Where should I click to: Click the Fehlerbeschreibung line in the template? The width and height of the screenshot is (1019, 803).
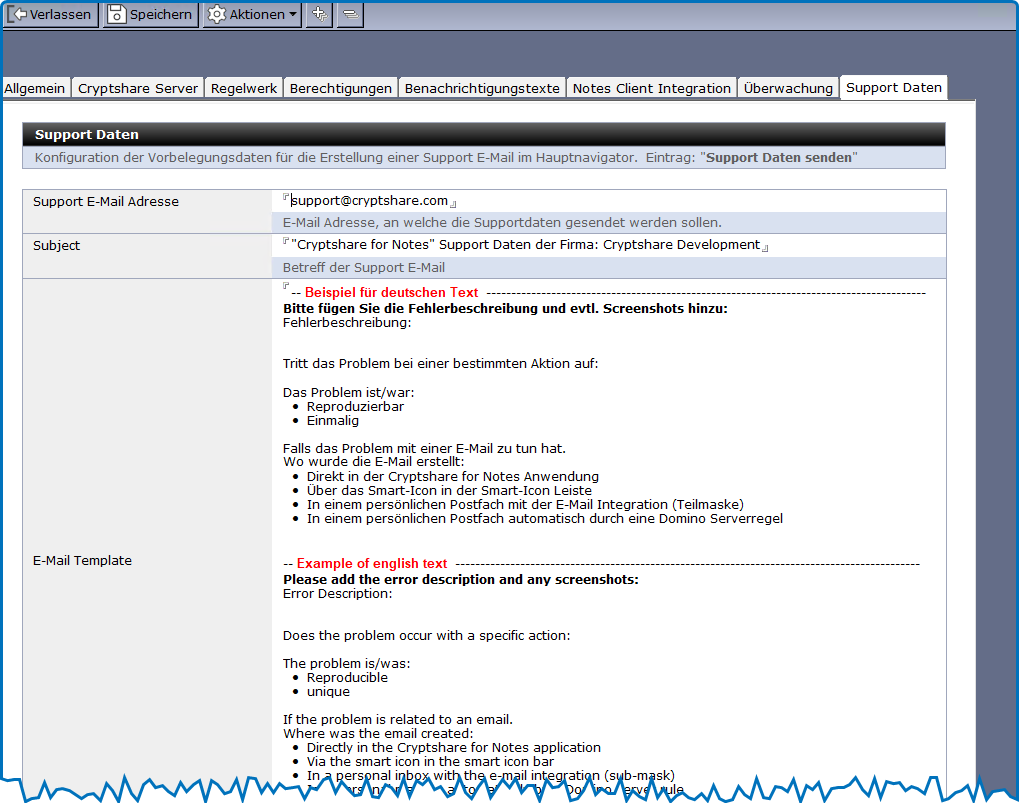click(347, 323)
